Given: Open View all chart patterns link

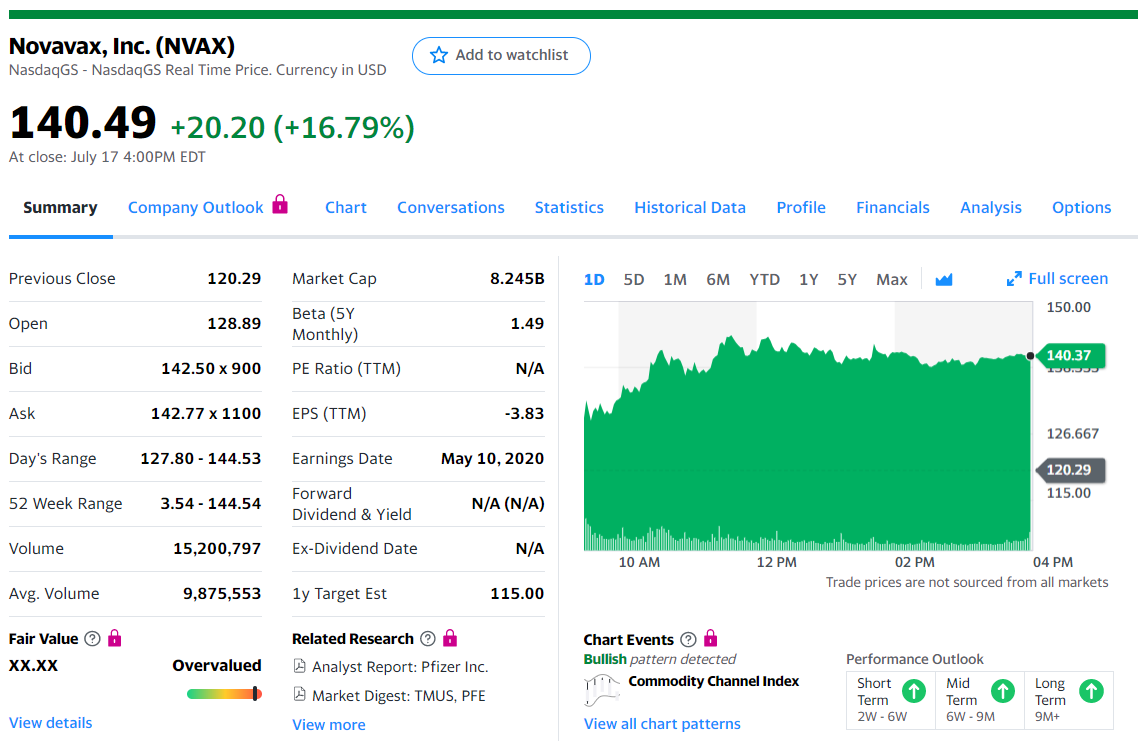Looking at the screenshot, I should point(662,724).
